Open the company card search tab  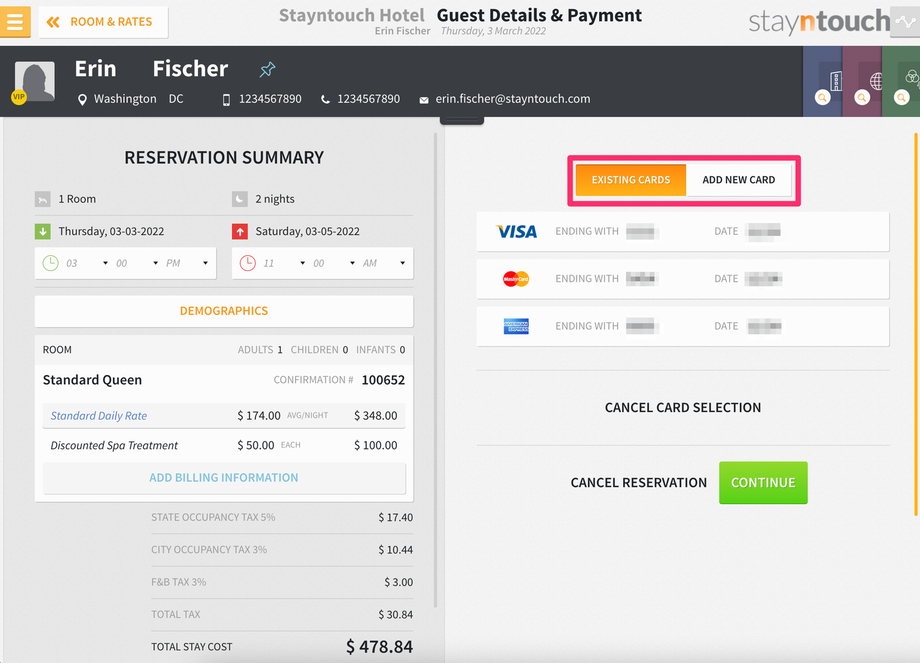pos(823,82)
